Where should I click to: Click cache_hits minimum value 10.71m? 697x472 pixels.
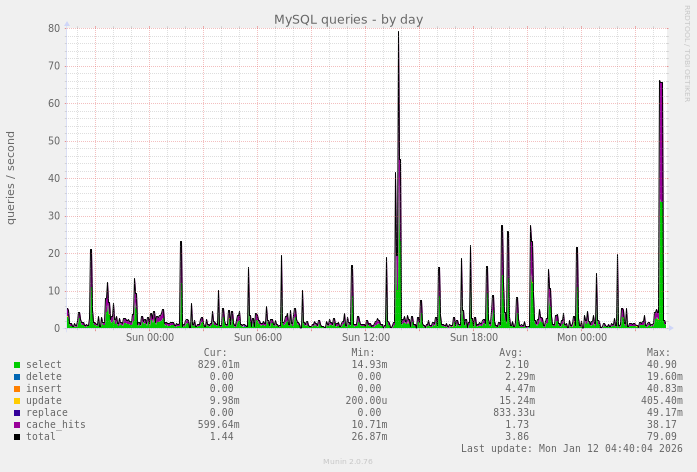click(x=369, y=424)
